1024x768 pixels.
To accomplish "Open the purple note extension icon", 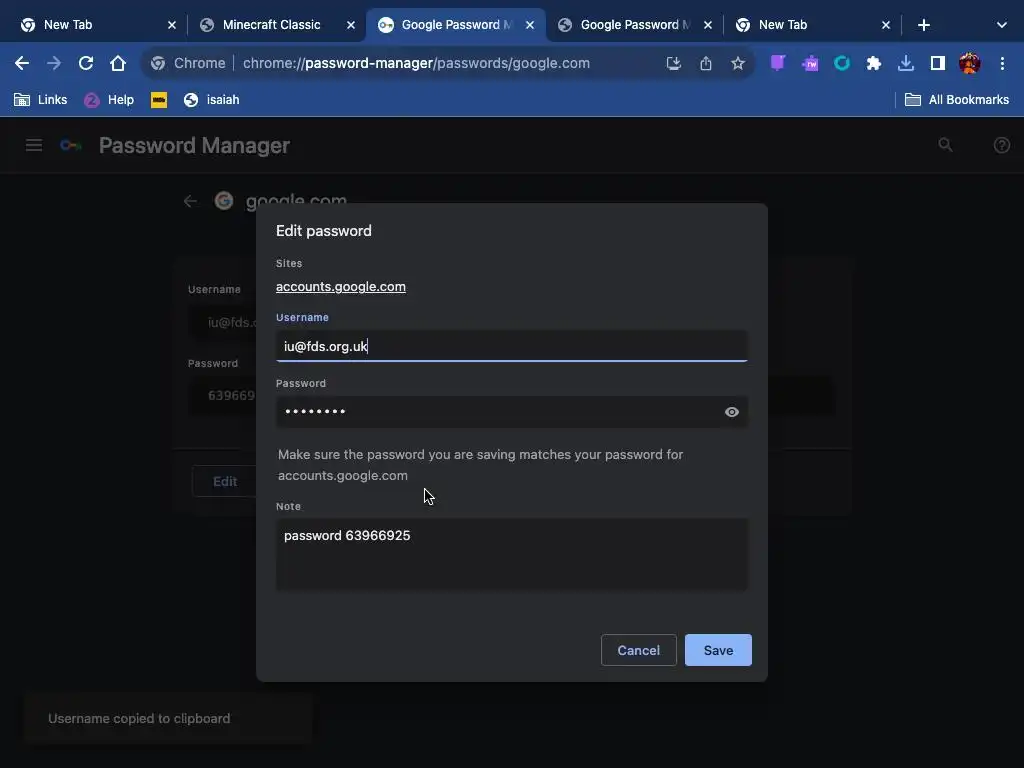I will pos(777,63).
